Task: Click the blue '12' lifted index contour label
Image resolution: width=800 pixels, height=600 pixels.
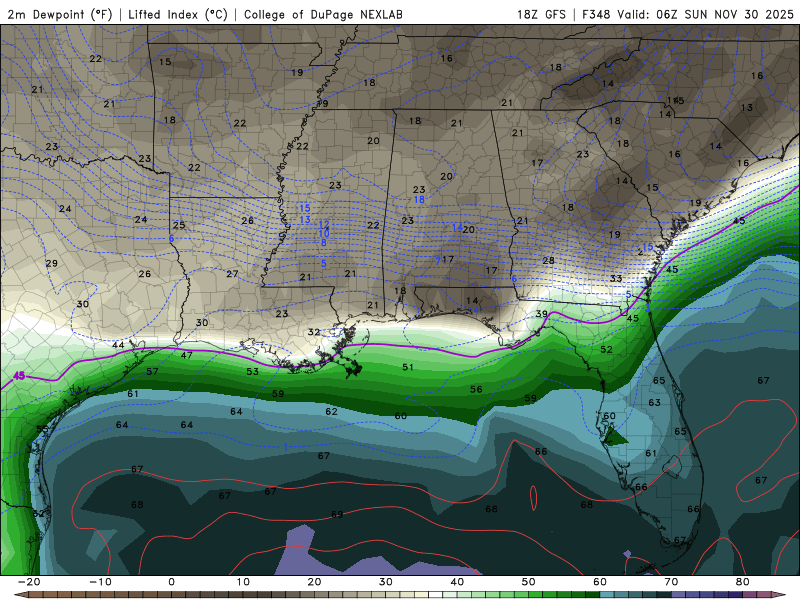Action: pos(323,225)
